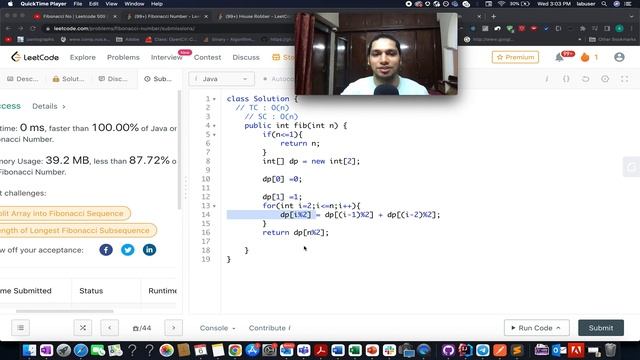Open Telegram in the Dock
Screen dimensions: 640x360
483,350
